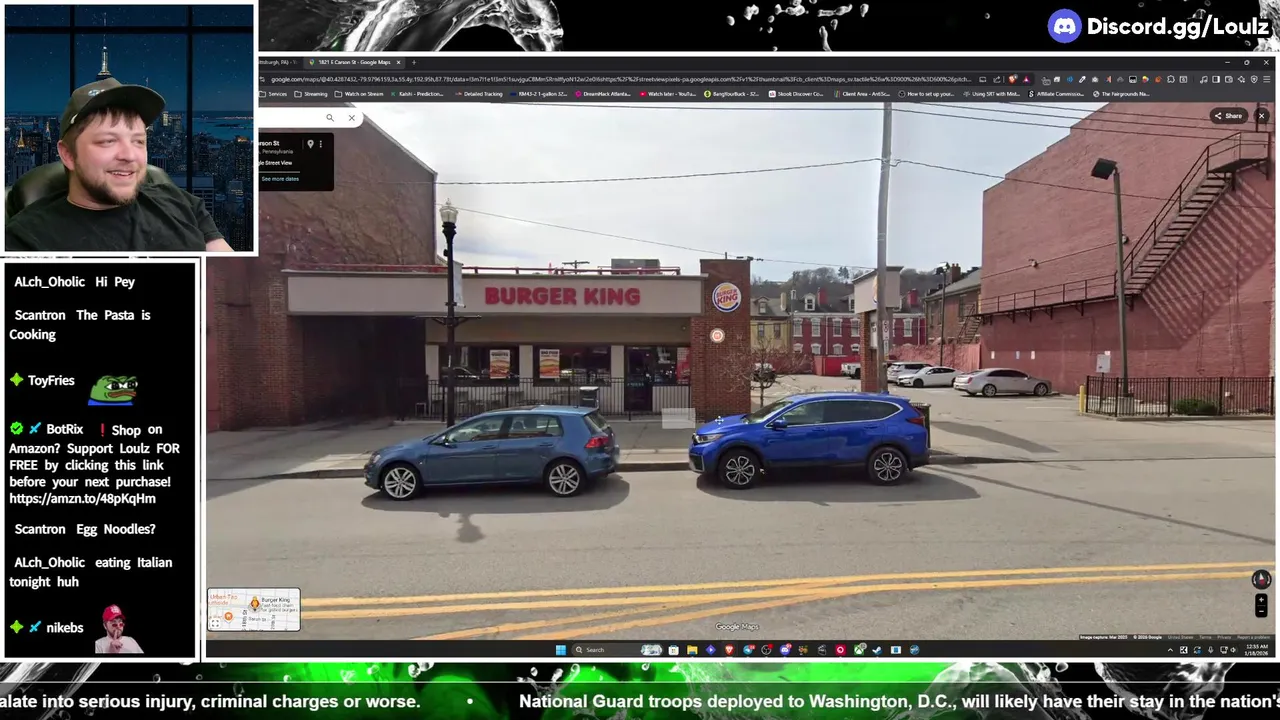Click the nikebs username in chat

[65, 627]
